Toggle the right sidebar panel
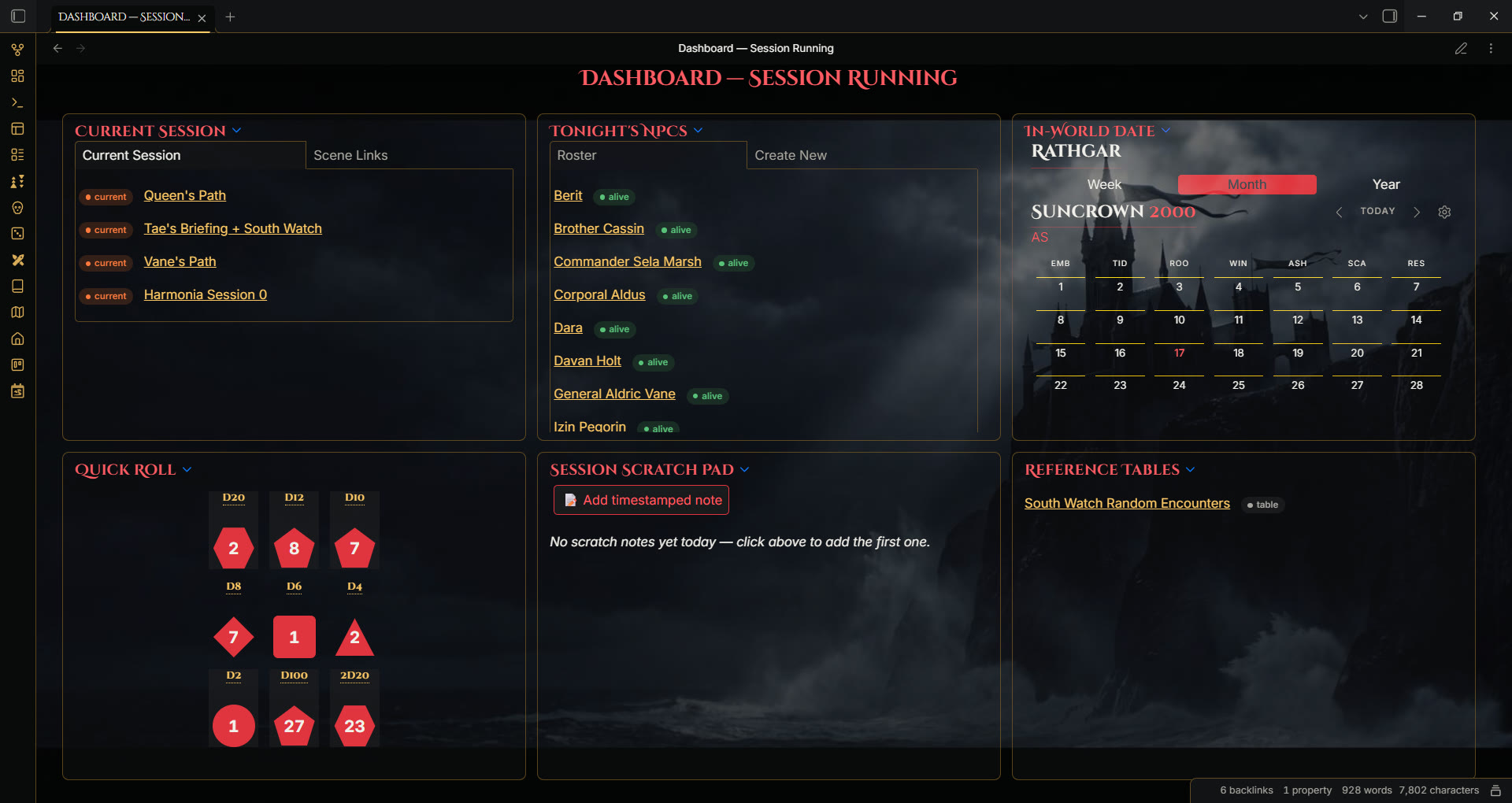The width and height of the screenshot is (1512, 803). click(x=1390, y=16)
